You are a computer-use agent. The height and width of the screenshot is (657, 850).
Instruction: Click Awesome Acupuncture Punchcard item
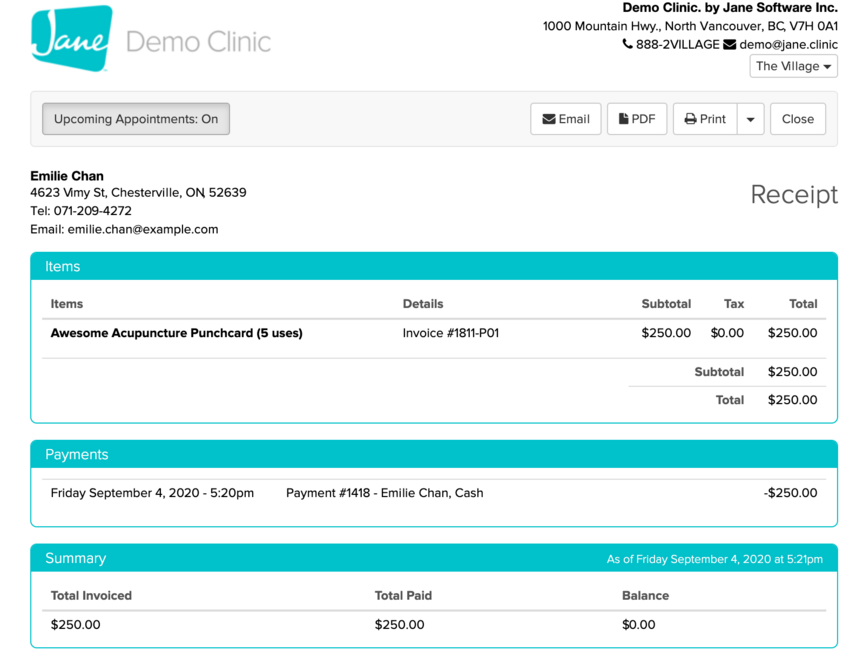pos(176,333)
